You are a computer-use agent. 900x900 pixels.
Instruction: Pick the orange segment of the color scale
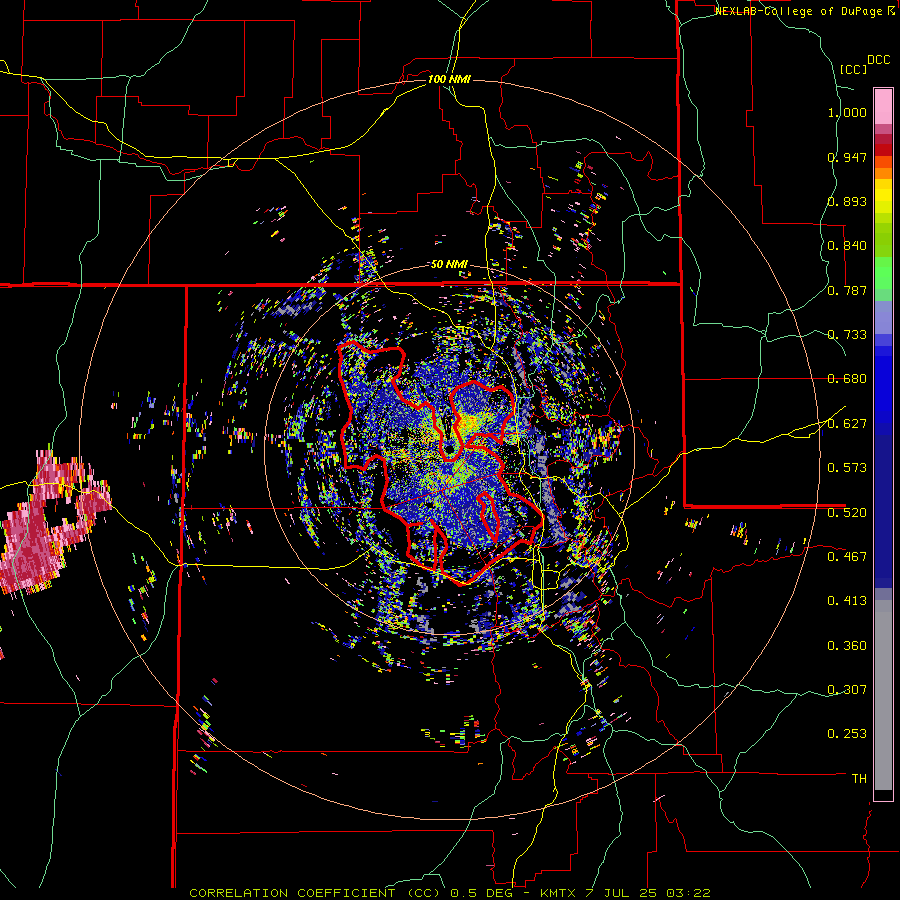click(883, 173)
